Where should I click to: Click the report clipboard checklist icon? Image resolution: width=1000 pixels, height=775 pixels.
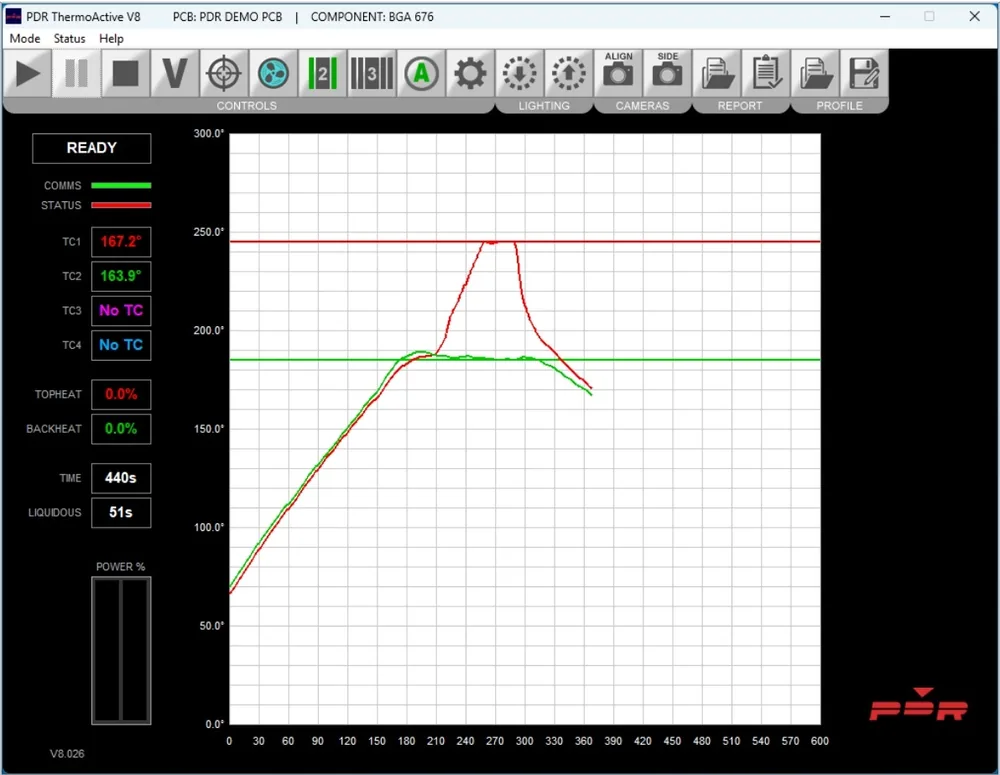click(x=766, y=73)
